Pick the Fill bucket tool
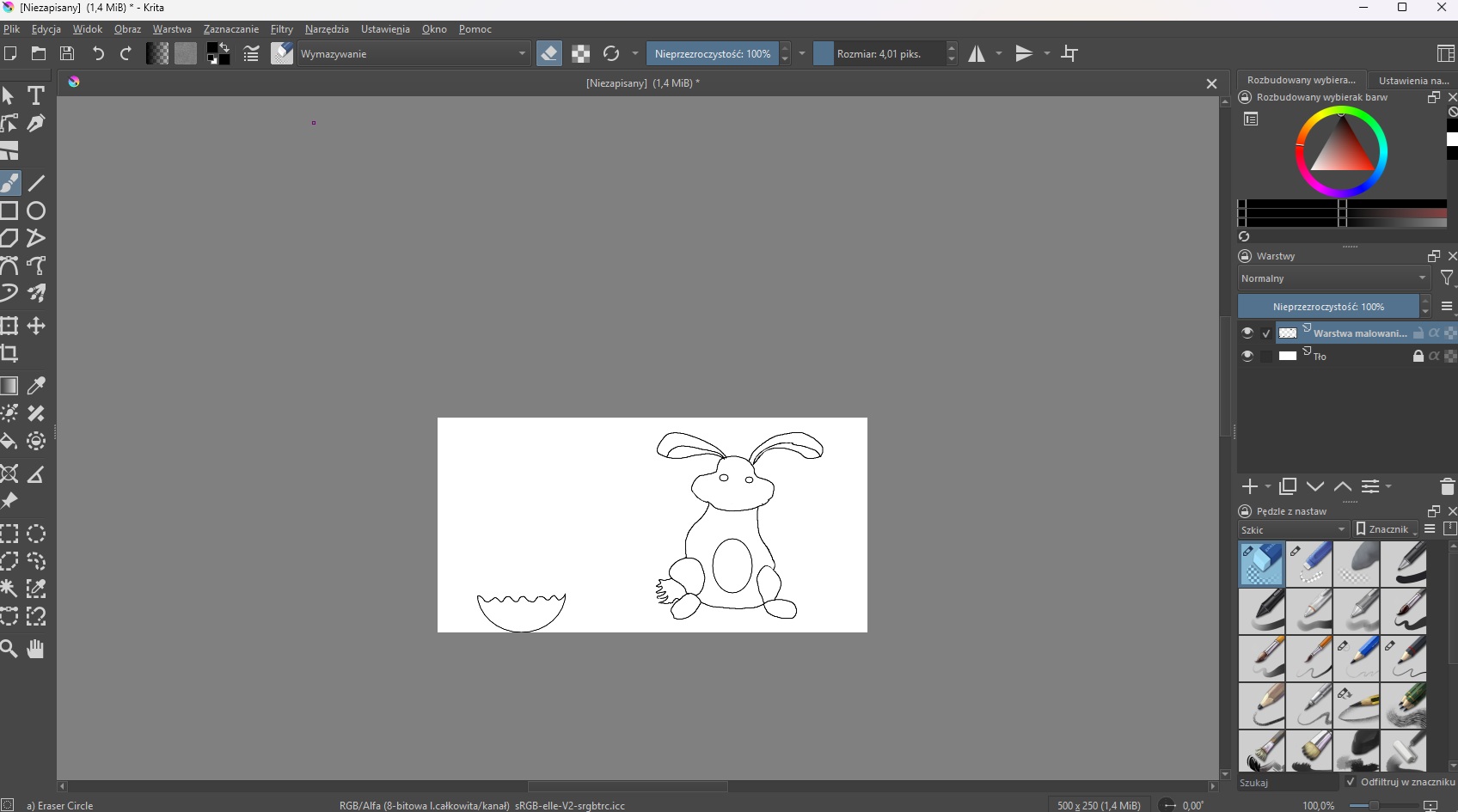The height and width of the screenshot is (812, 1458). point(9,442)
